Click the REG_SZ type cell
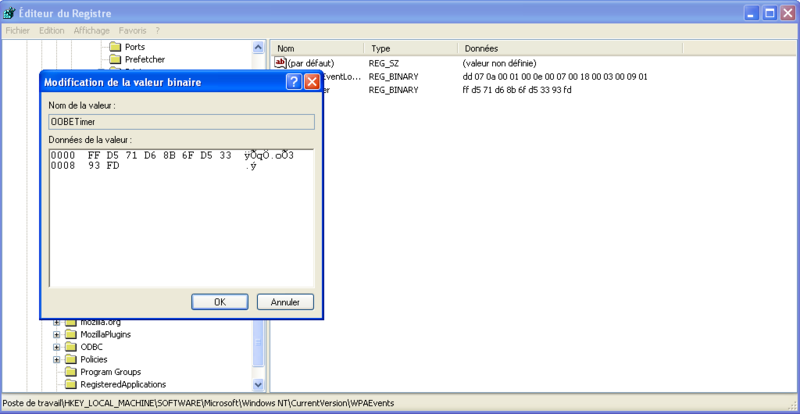The image size is (800, 414). 383,64
